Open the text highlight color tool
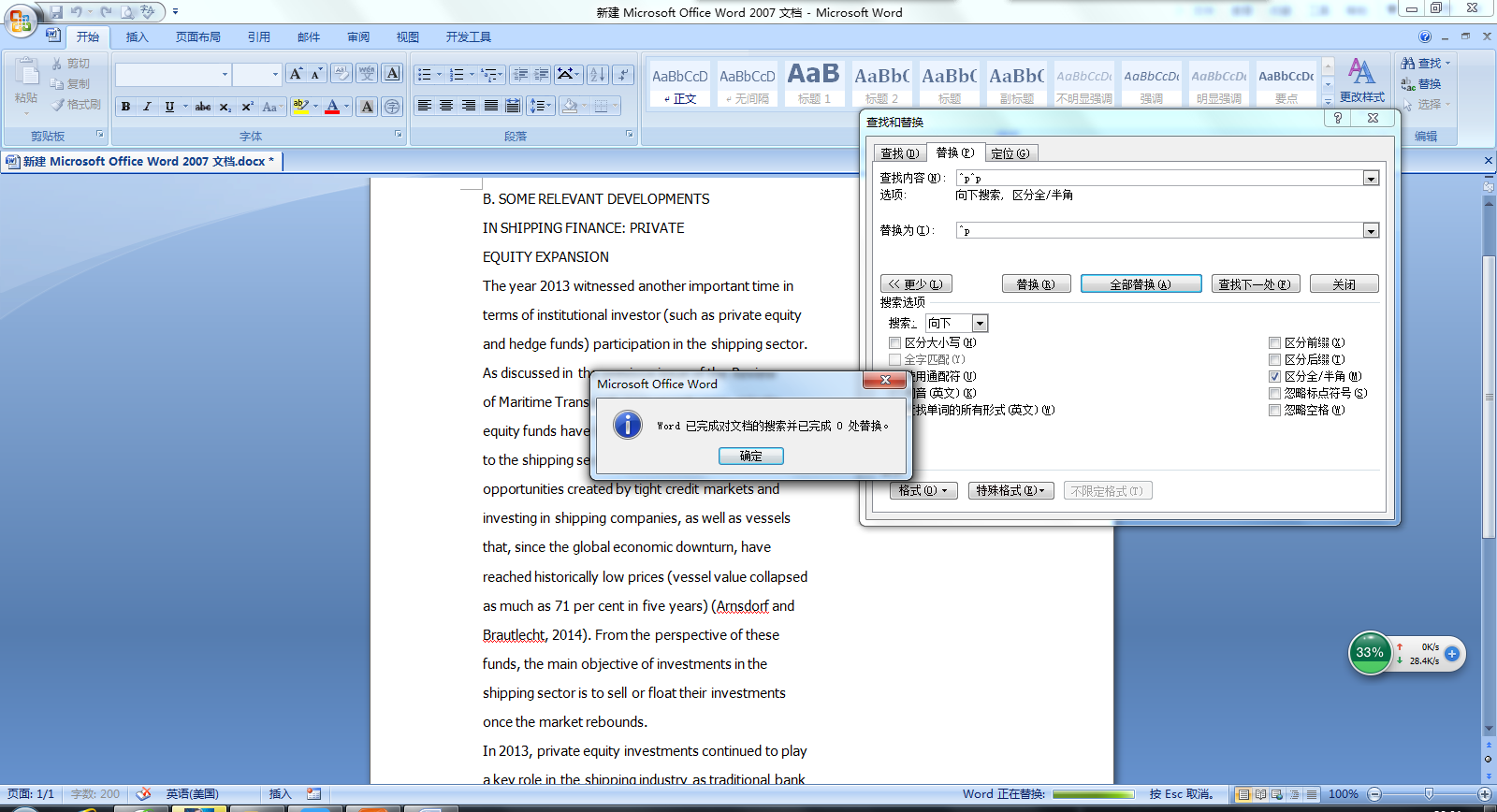Screen dimensions: 1497x812 [x=300, y=107]
